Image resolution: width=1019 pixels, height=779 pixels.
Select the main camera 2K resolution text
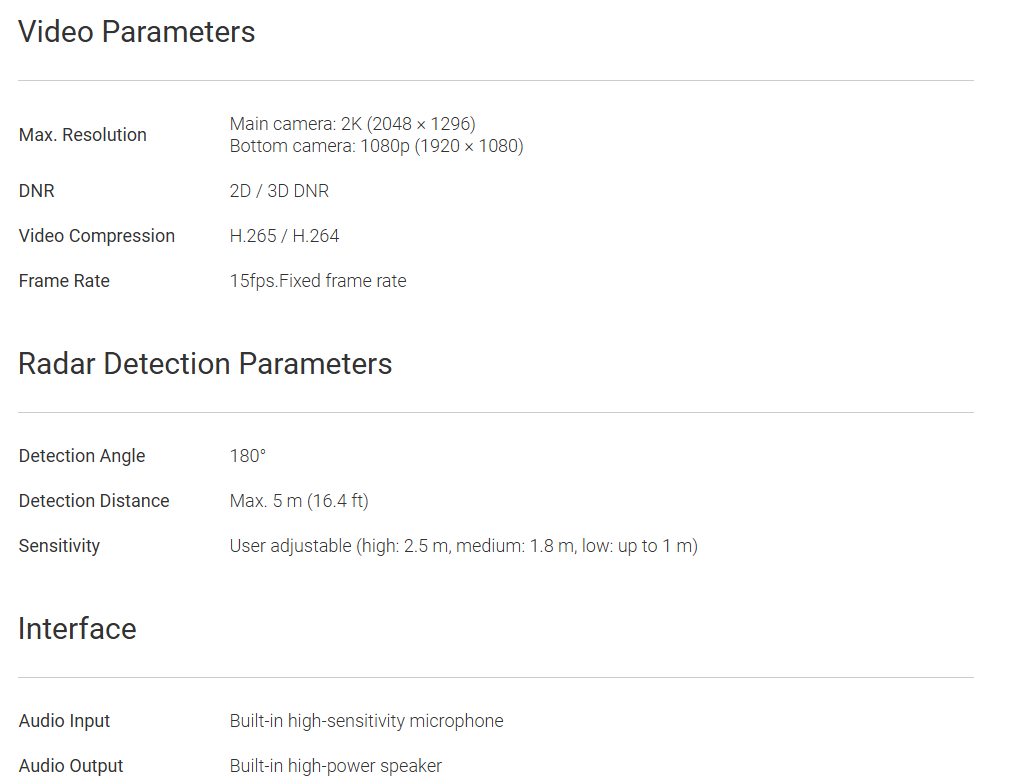tap(352, 124)
